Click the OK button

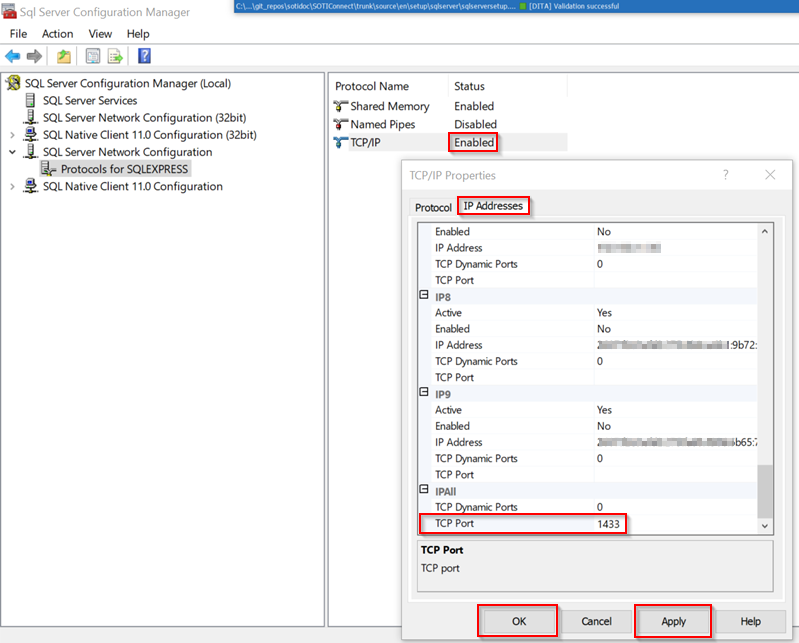[519, 621]
